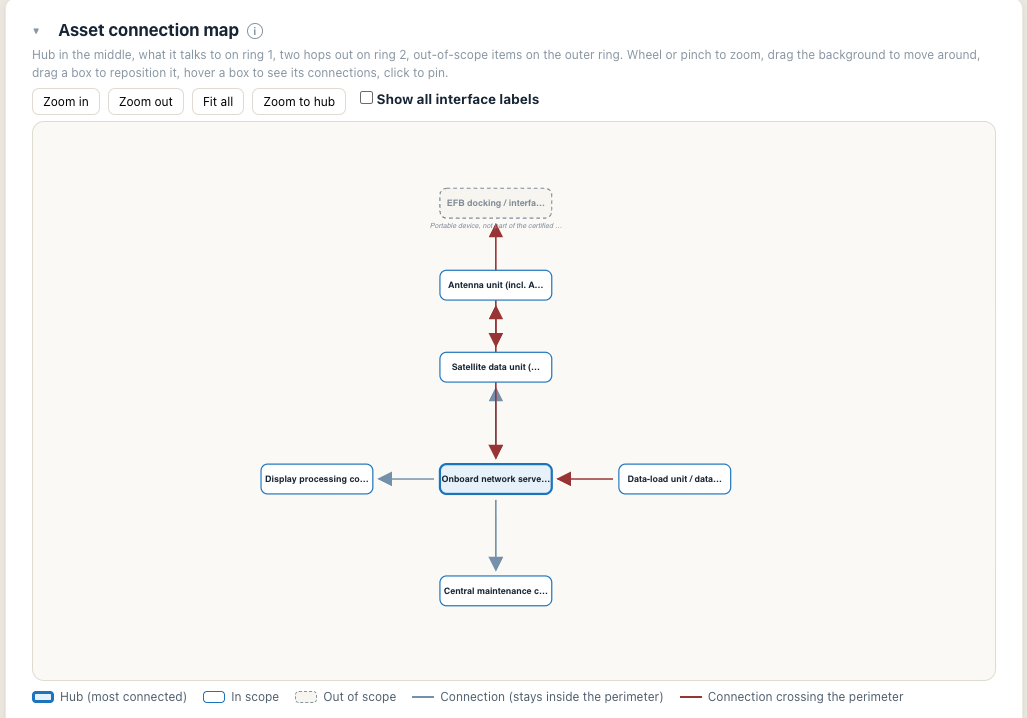
Task: Click the Onboard network server hub node
Action: coord(496,479)
